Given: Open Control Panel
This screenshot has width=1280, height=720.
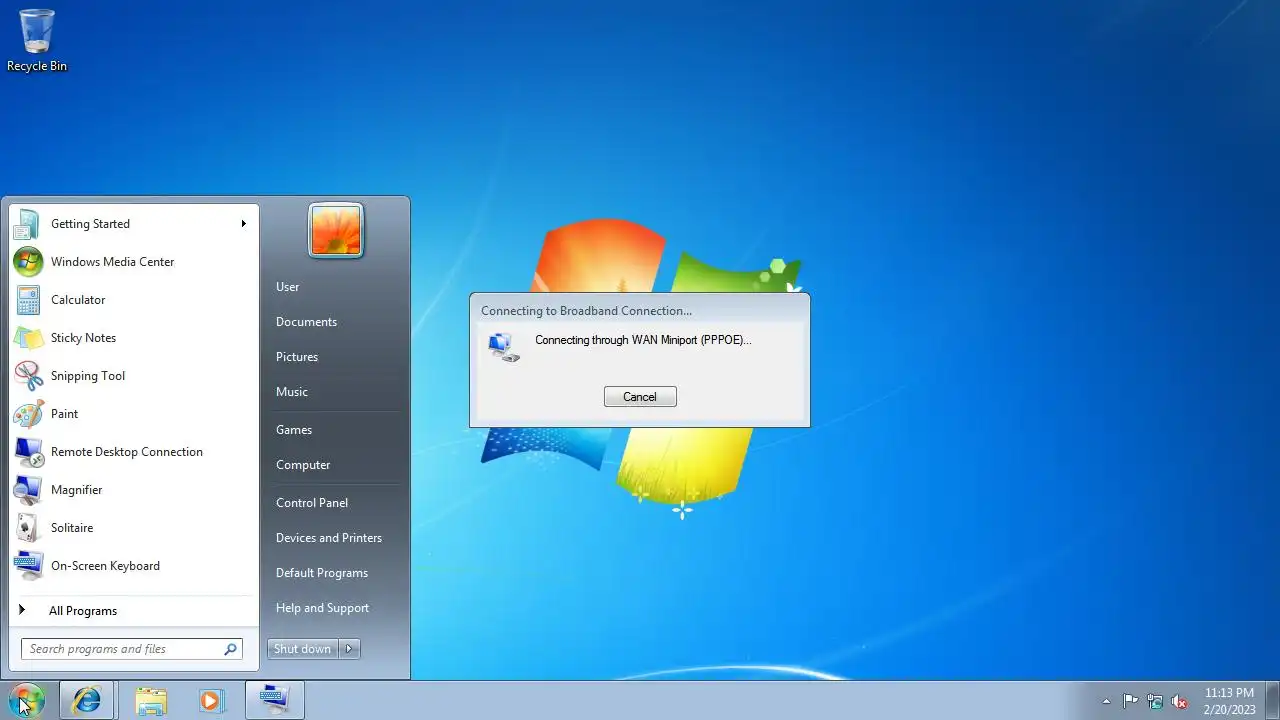Looking at the screenshot, I should [312, 503].
